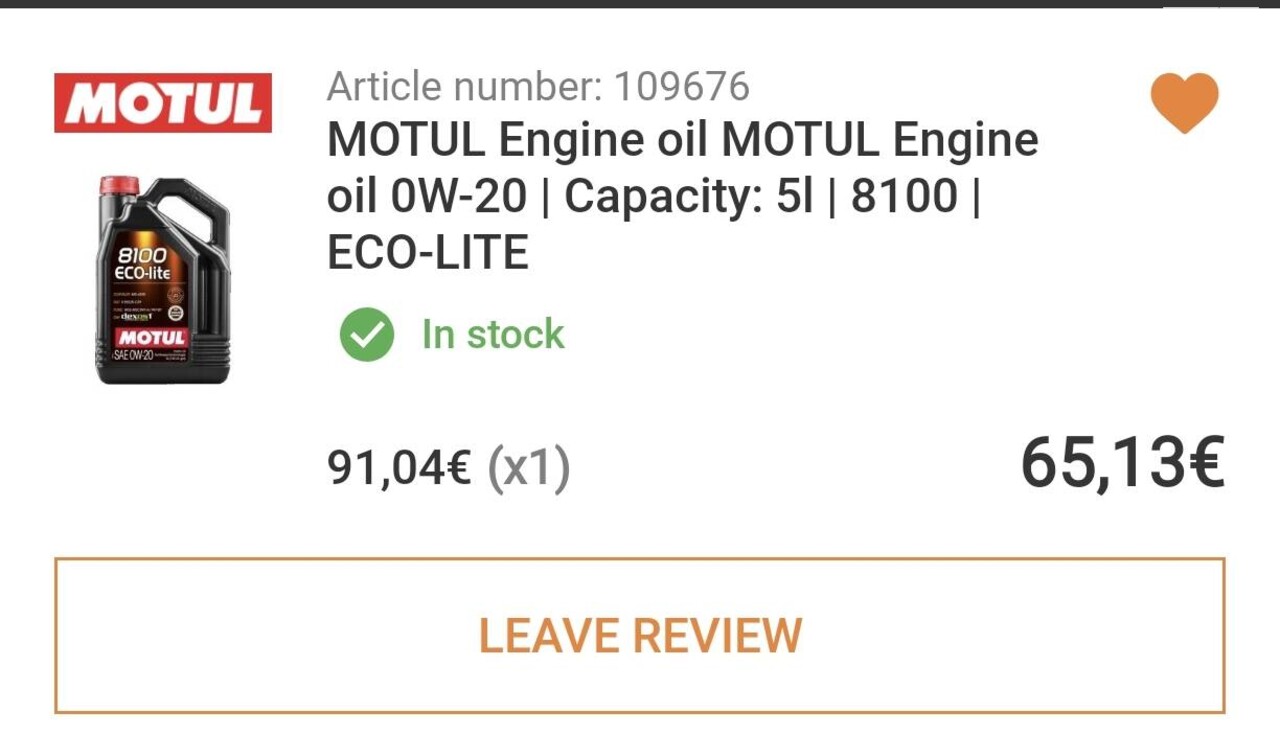Viewport: 1280px width, 735px height.
Task: Click "ECO-LITE" in the product title
Action: 428,253
